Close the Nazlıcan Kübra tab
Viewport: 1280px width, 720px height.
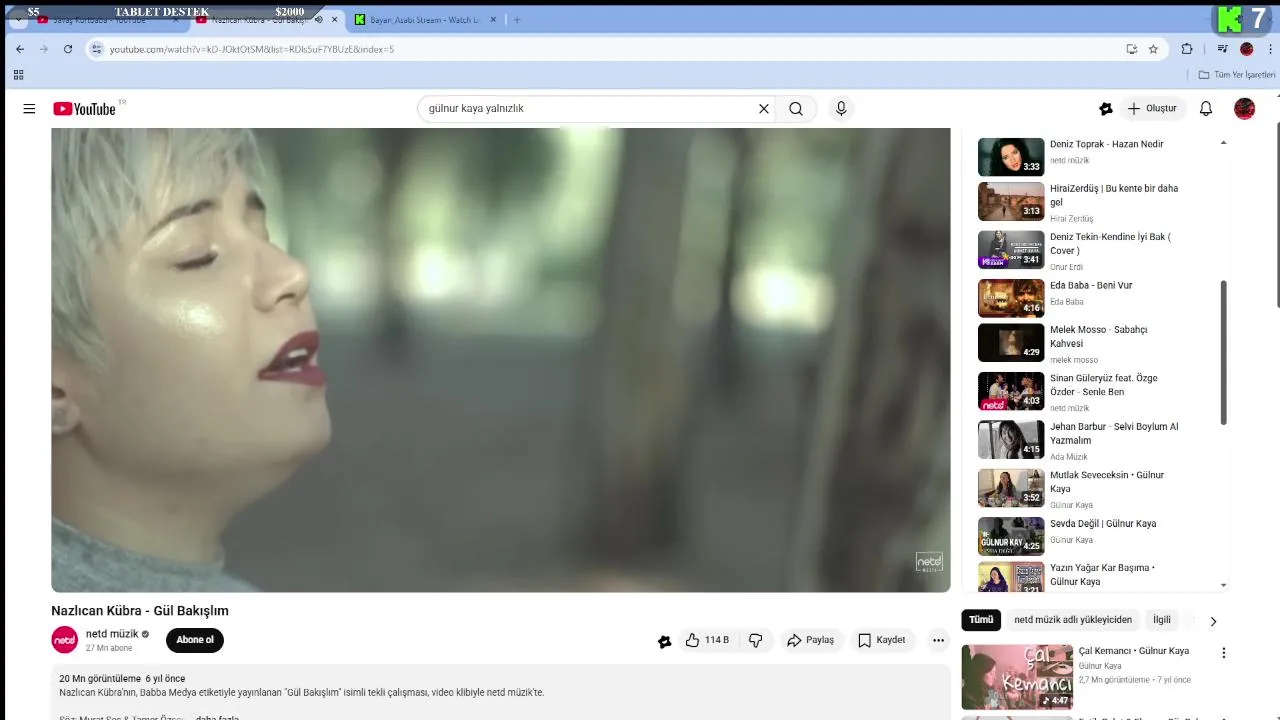334,20
